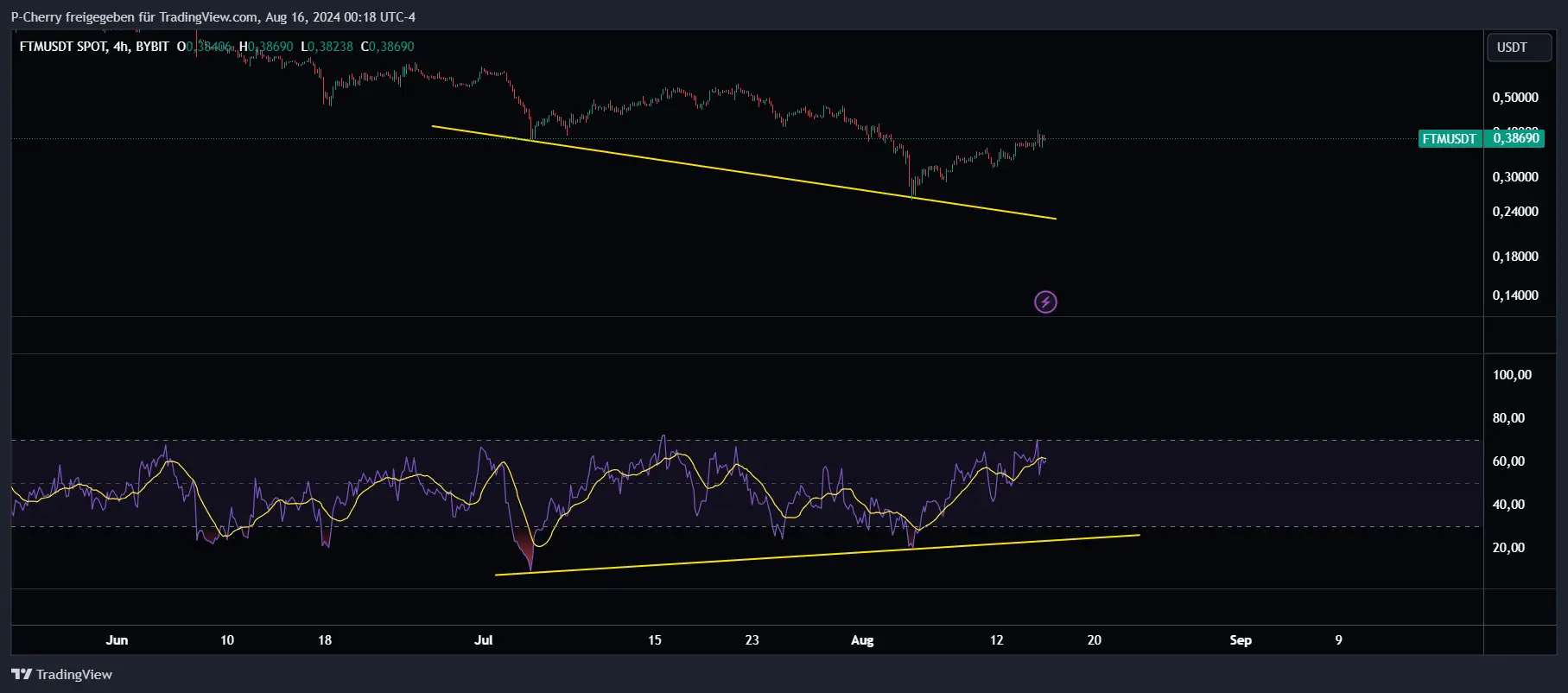Click the 18 date label on time axis
This screenshot has height=693, width=1568.
[325, 640]
